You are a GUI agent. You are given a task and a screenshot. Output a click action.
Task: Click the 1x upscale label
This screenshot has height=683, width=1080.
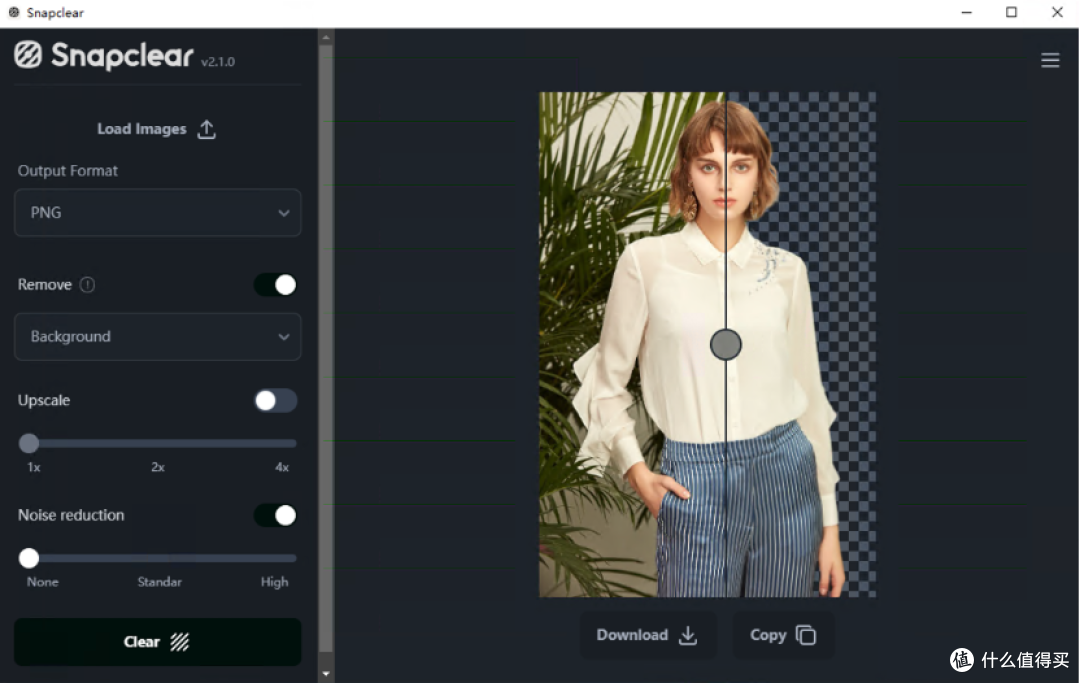[34, 467]
